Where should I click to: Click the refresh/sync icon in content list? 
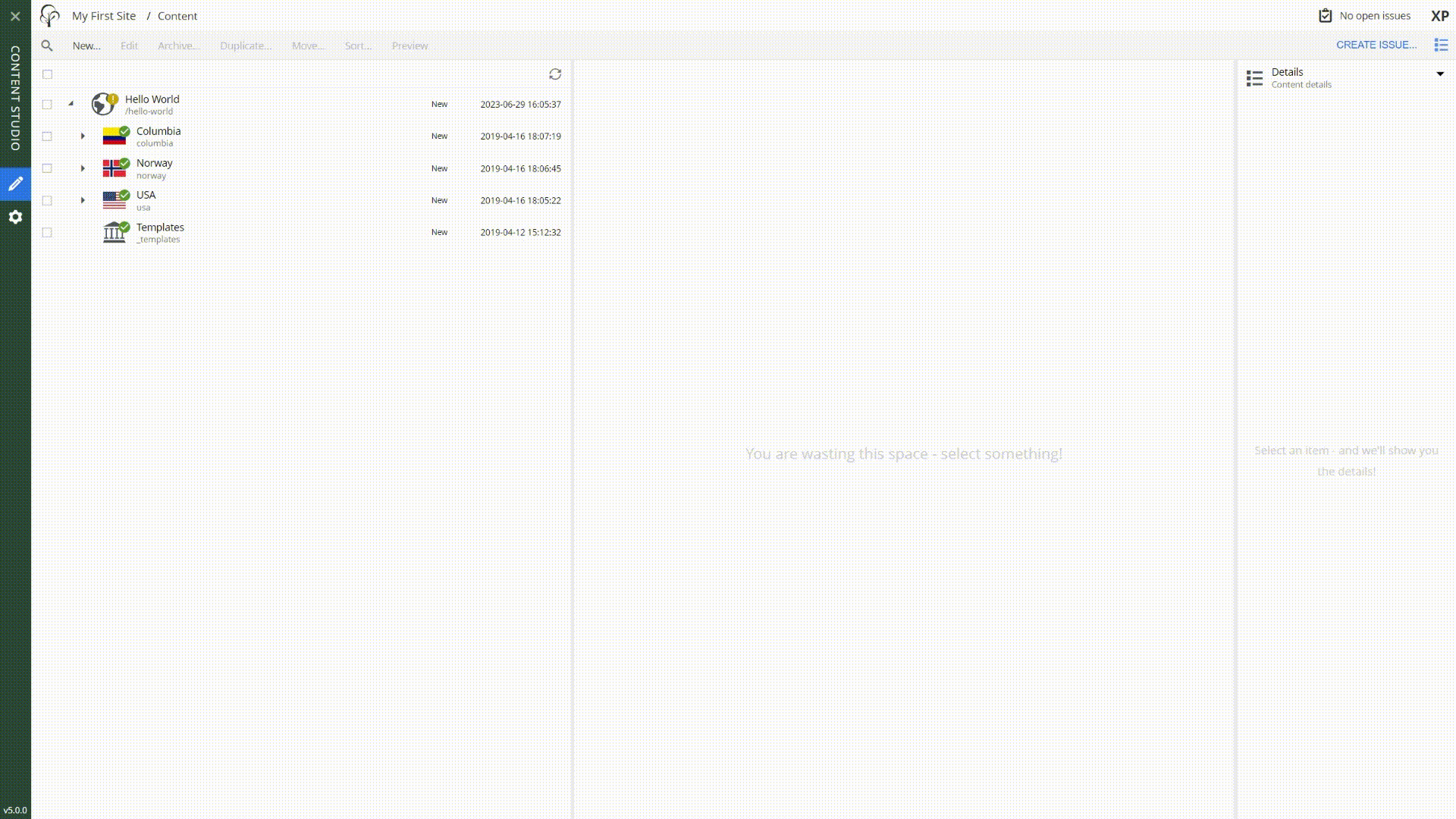555,73
